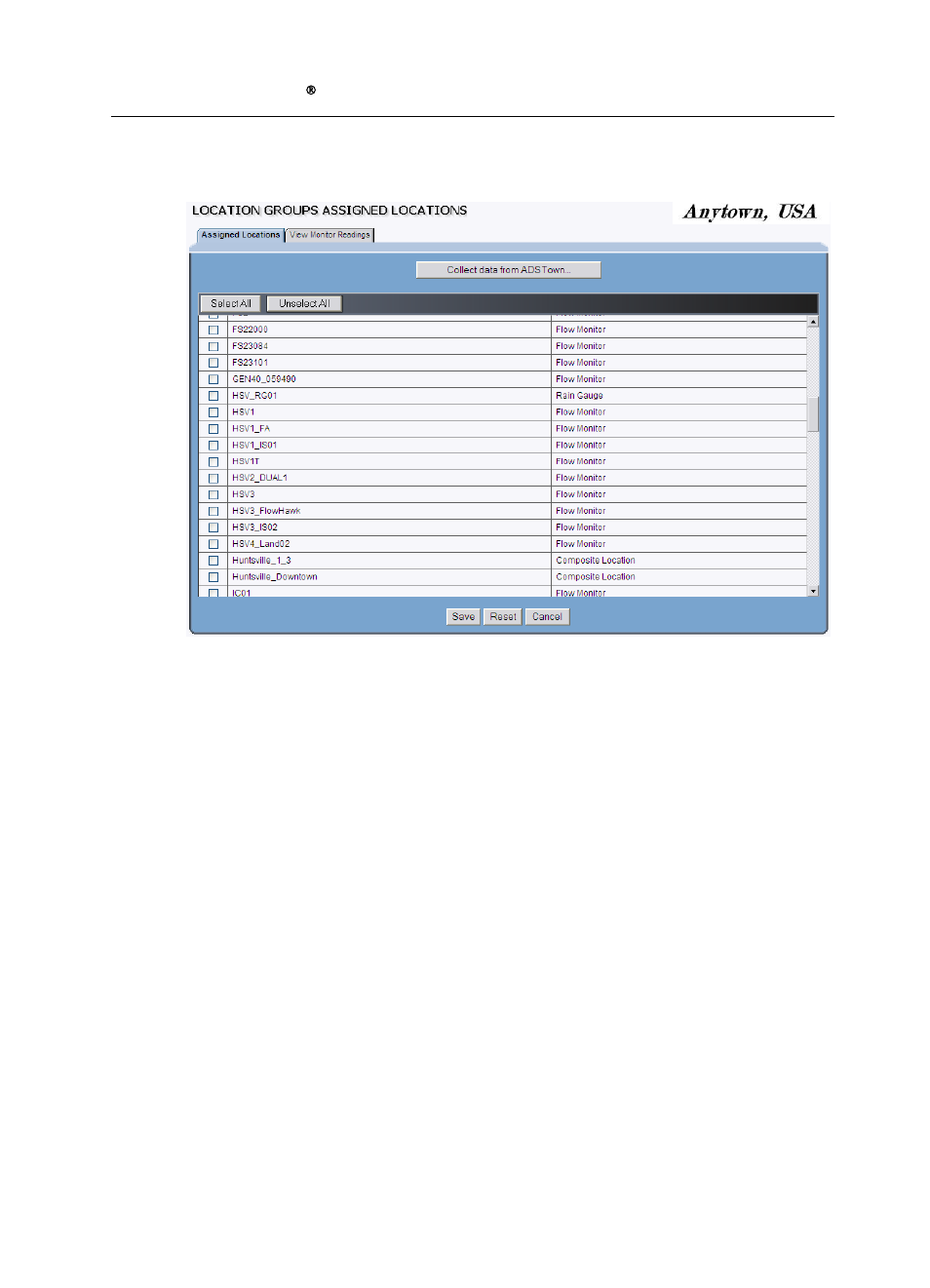Click the HSV1_IS01 location name
The image size is (930, 1288).
[254, 446]
